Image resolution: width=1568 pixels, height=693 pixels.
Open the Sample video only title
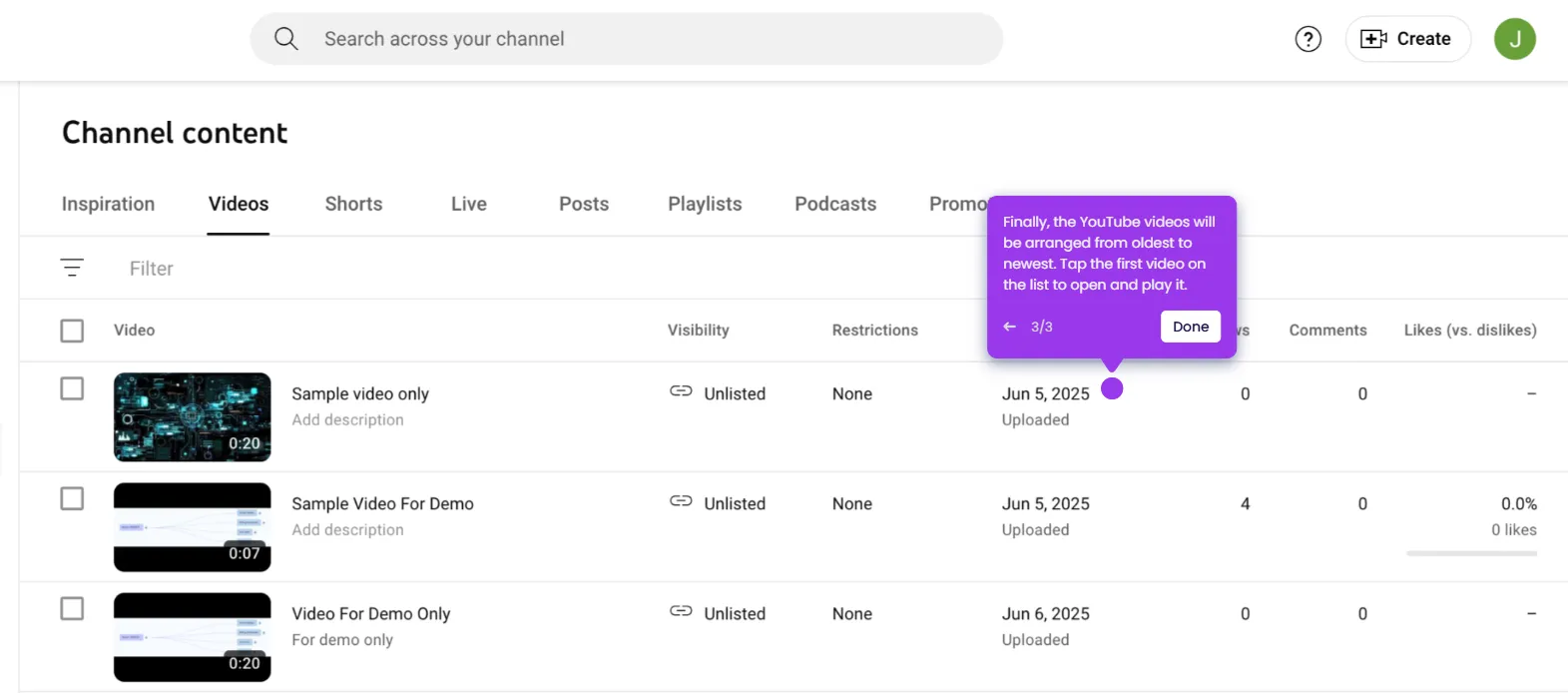point(360,393)
